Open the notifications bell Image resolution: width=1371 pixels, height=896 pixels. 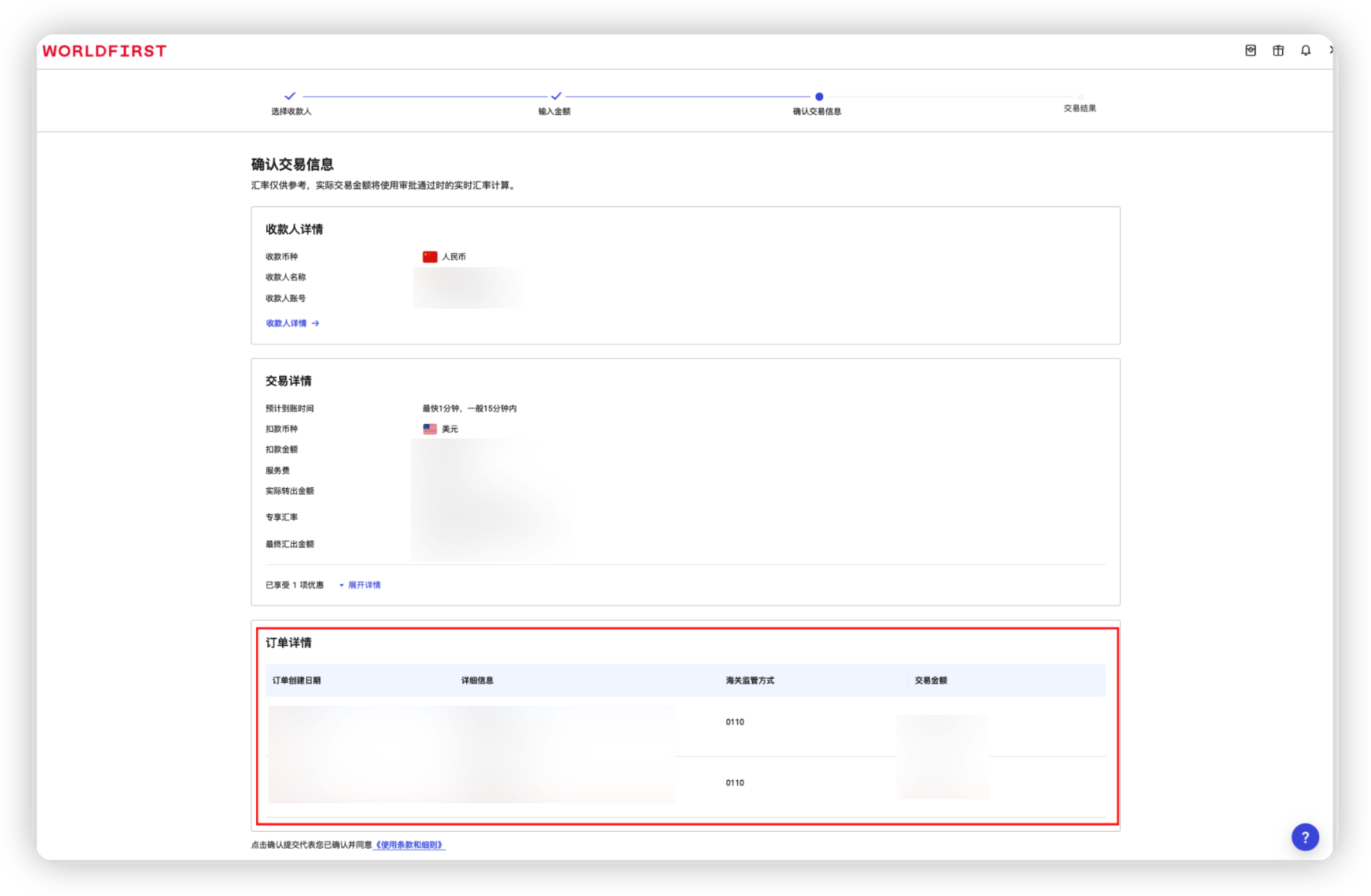pyautogui.click(x=1305, y=50)
